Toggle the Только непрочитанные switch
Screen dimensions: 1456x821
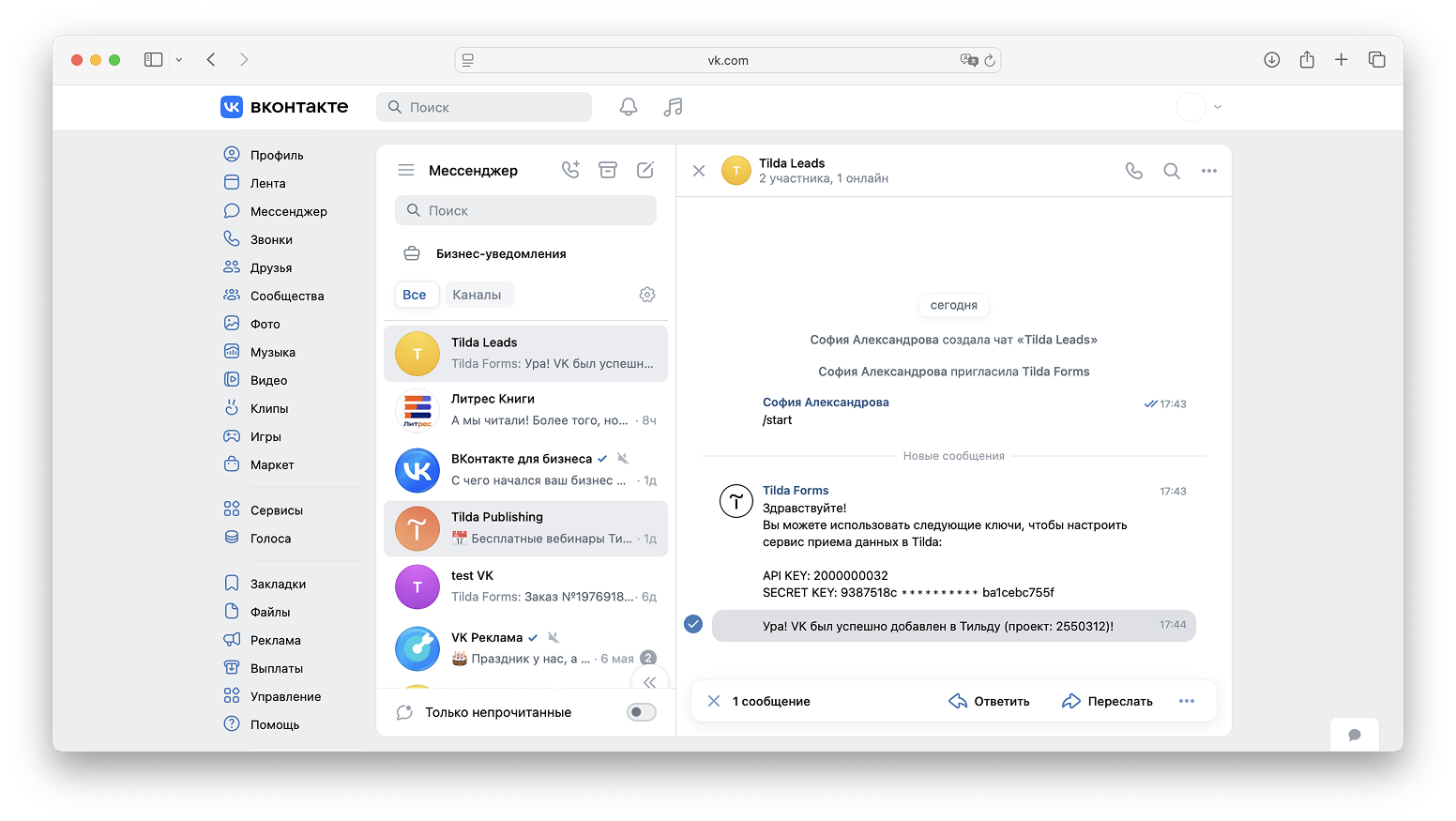(642, 712)
